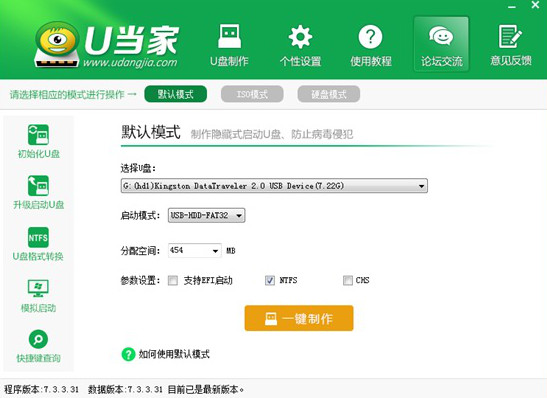Image resolution: width=547 pixels, height=398 pixels.
Task: Open 如何使用默认模式 help link
Action: click(x=174, y=354)
